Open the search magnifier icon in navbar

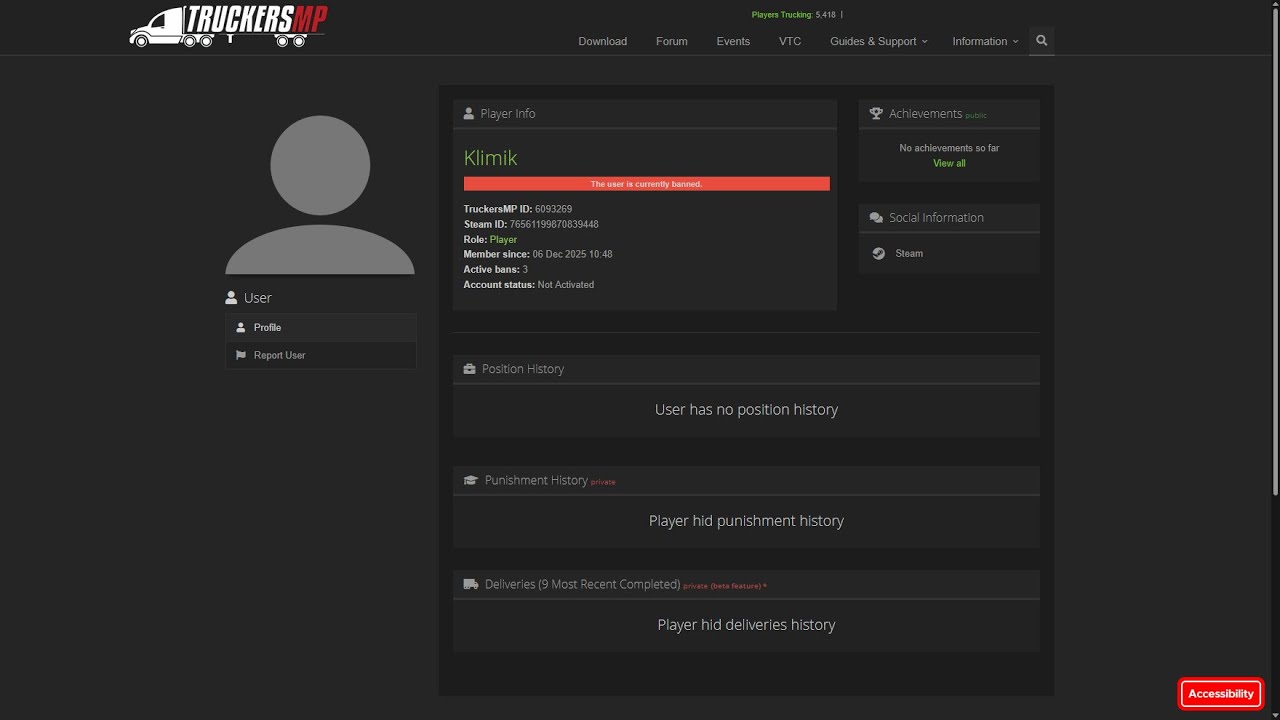click(x=1041, y=41)
